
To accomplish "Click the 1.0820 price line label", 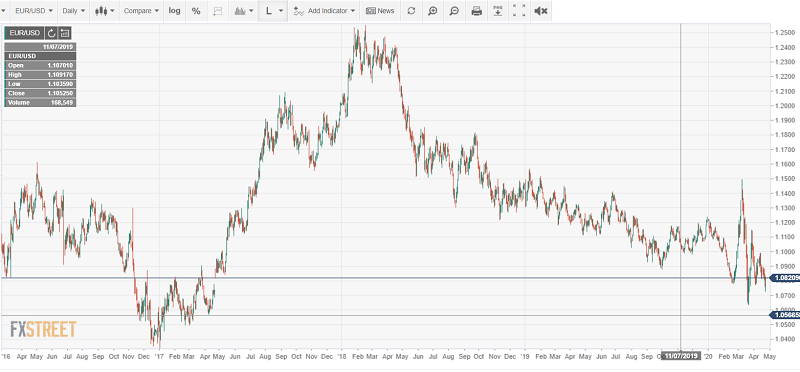I will (x=784, y=278).
